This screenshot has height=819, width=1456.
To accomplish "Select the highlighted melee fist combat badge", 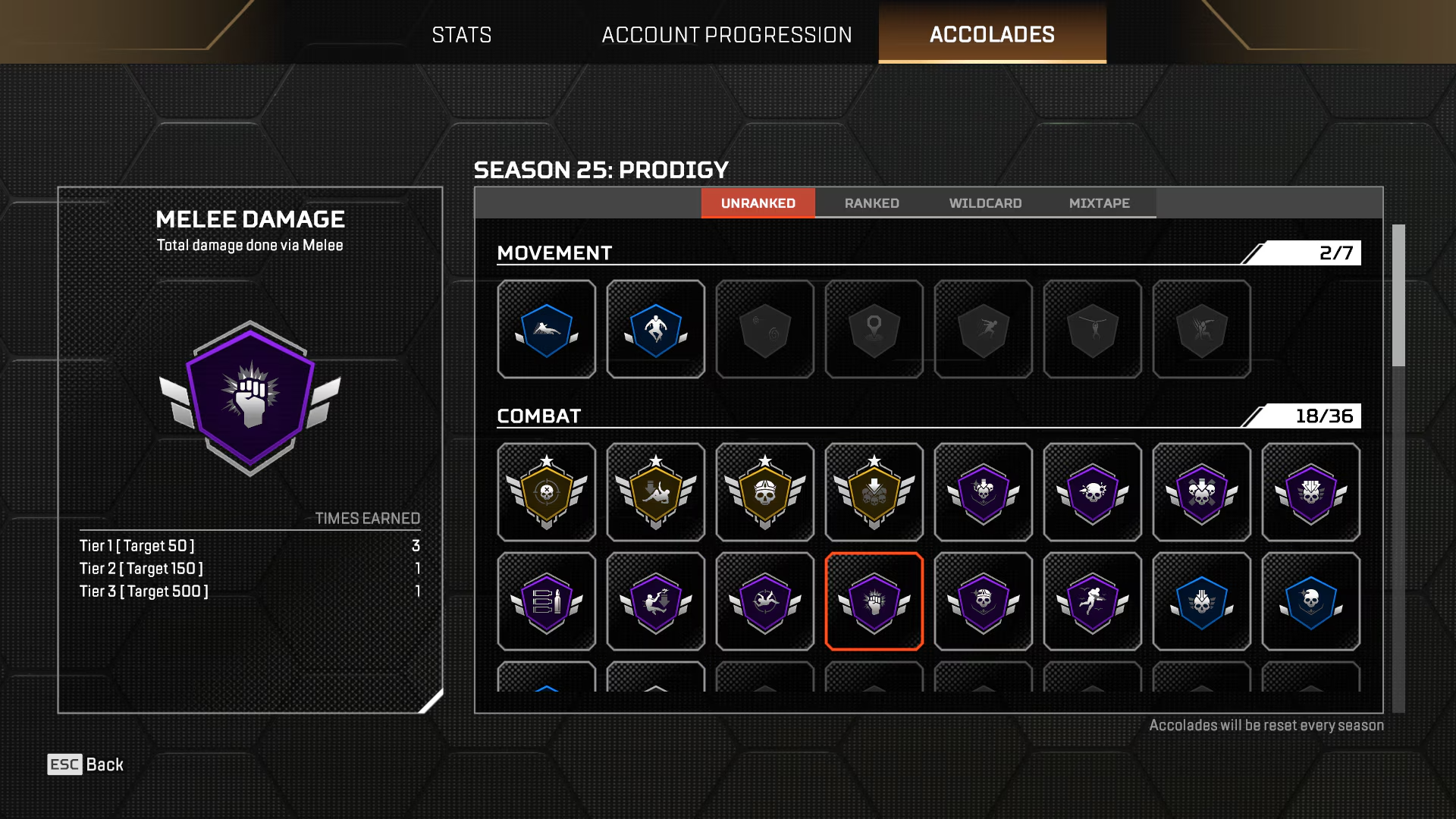I will pyautogui.click(x=874, y=601).
